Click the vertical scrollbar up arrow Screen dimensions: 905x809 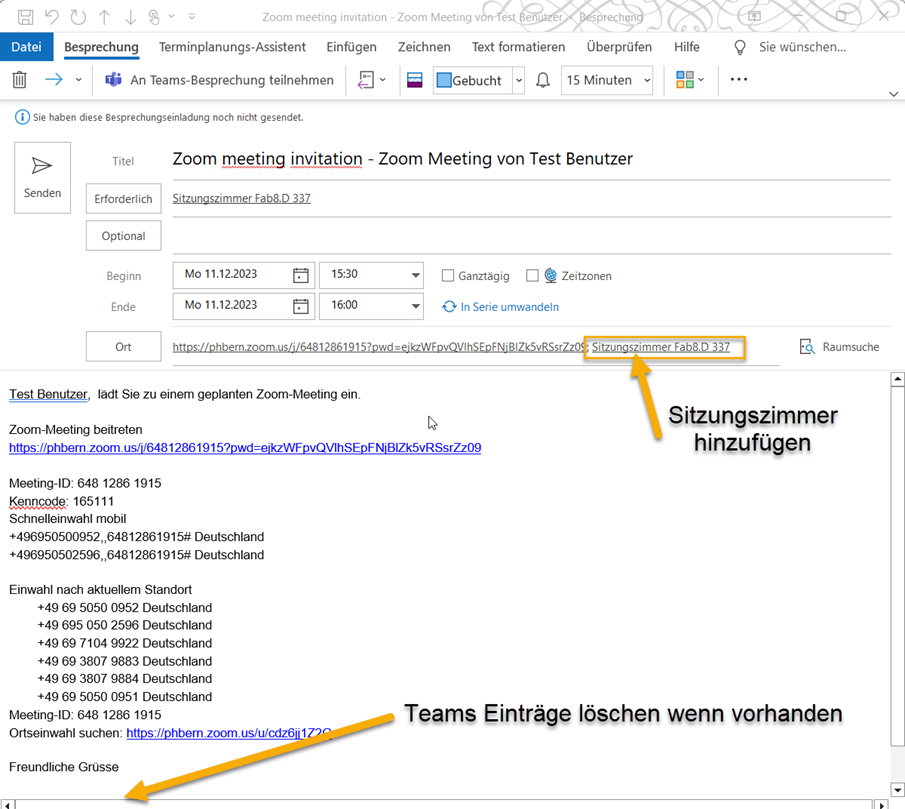897,379
